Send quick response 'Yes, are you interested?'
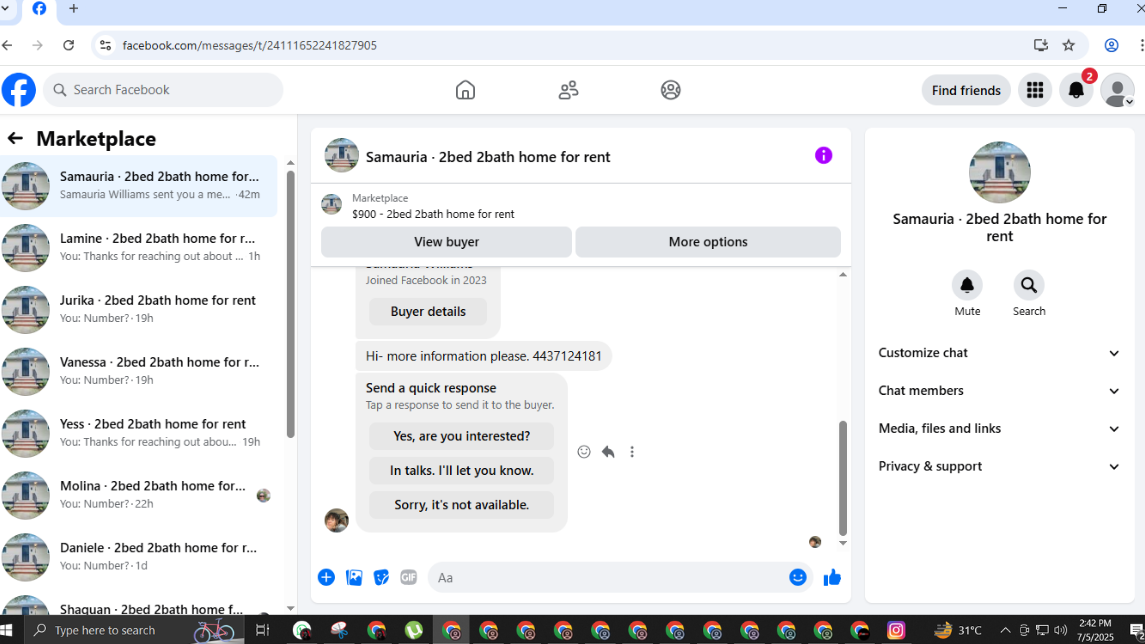 pos(462,436)
